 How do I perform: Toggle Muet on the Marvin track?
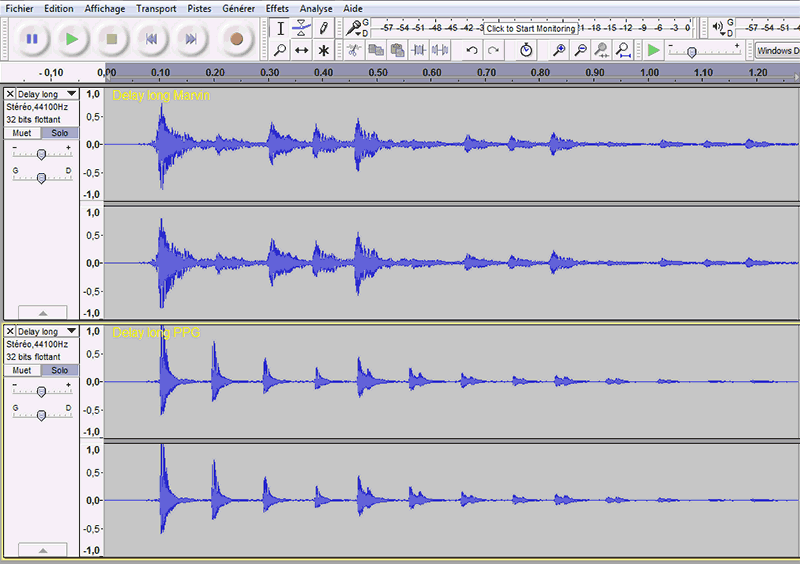(x=21, y=133)
